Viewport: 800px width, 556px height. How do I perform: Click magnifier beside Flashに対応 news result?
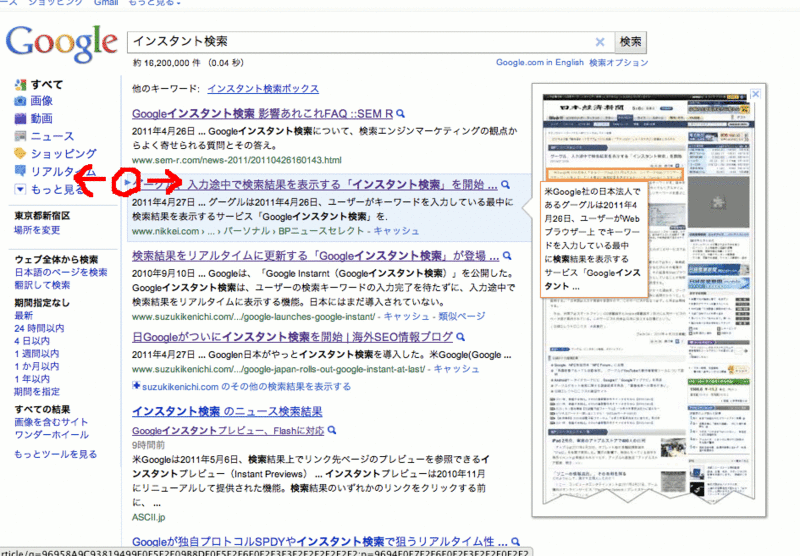pyautogui.click(x=332, y=431)
